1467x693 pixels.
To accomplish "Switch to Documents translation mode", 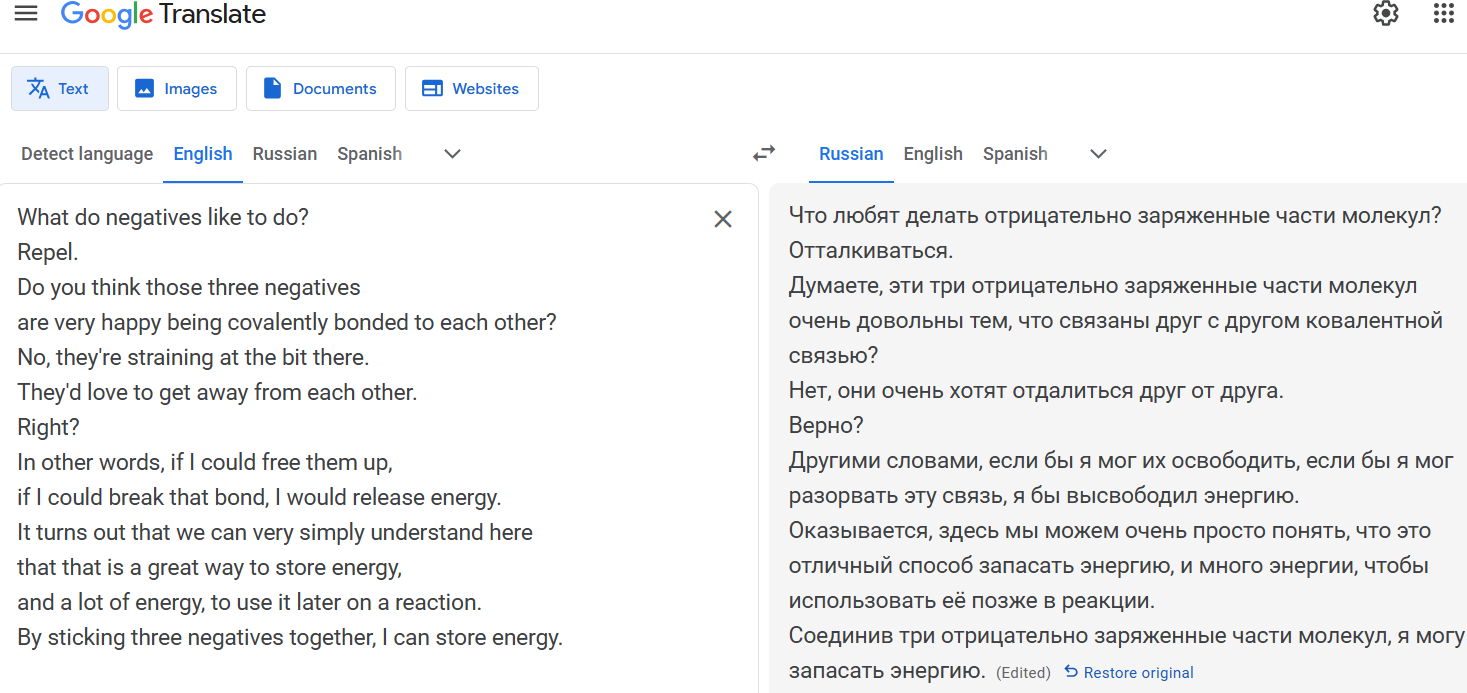I will [320, 88].
